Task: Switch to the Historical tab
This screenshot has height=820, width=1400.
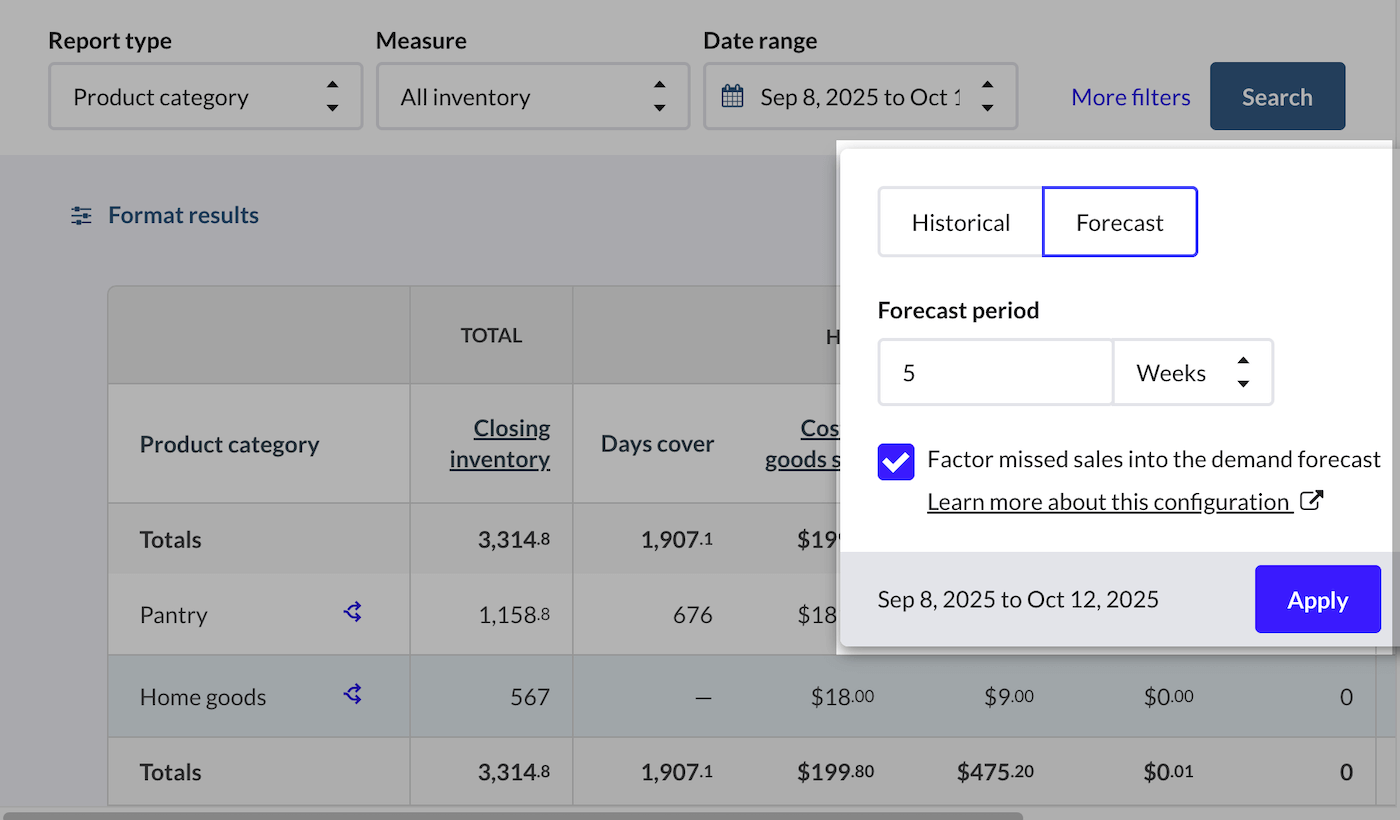Action: pos(960,221)
